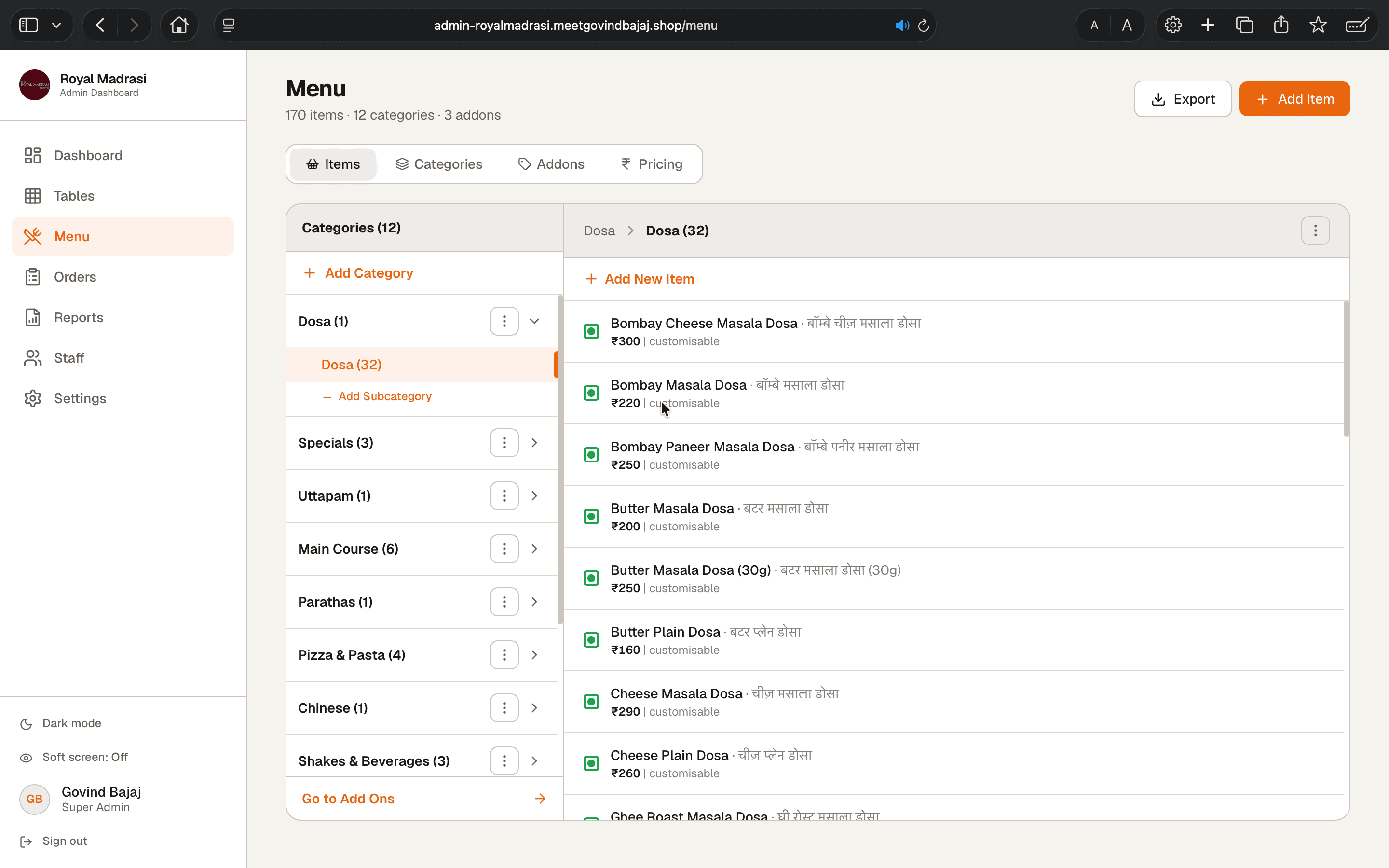Open three-dot menu for Shakes & Beverages

pos(504,760)
